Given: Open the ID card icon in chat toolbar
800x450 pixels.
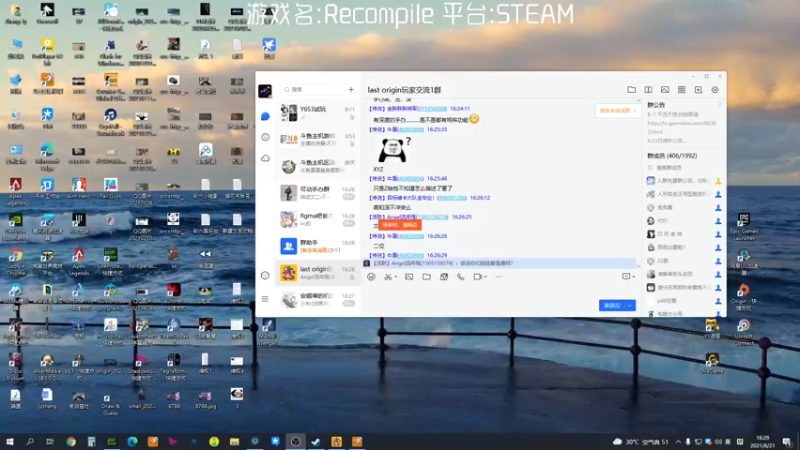Looking at the screenshot, I should tap(444, 277).
